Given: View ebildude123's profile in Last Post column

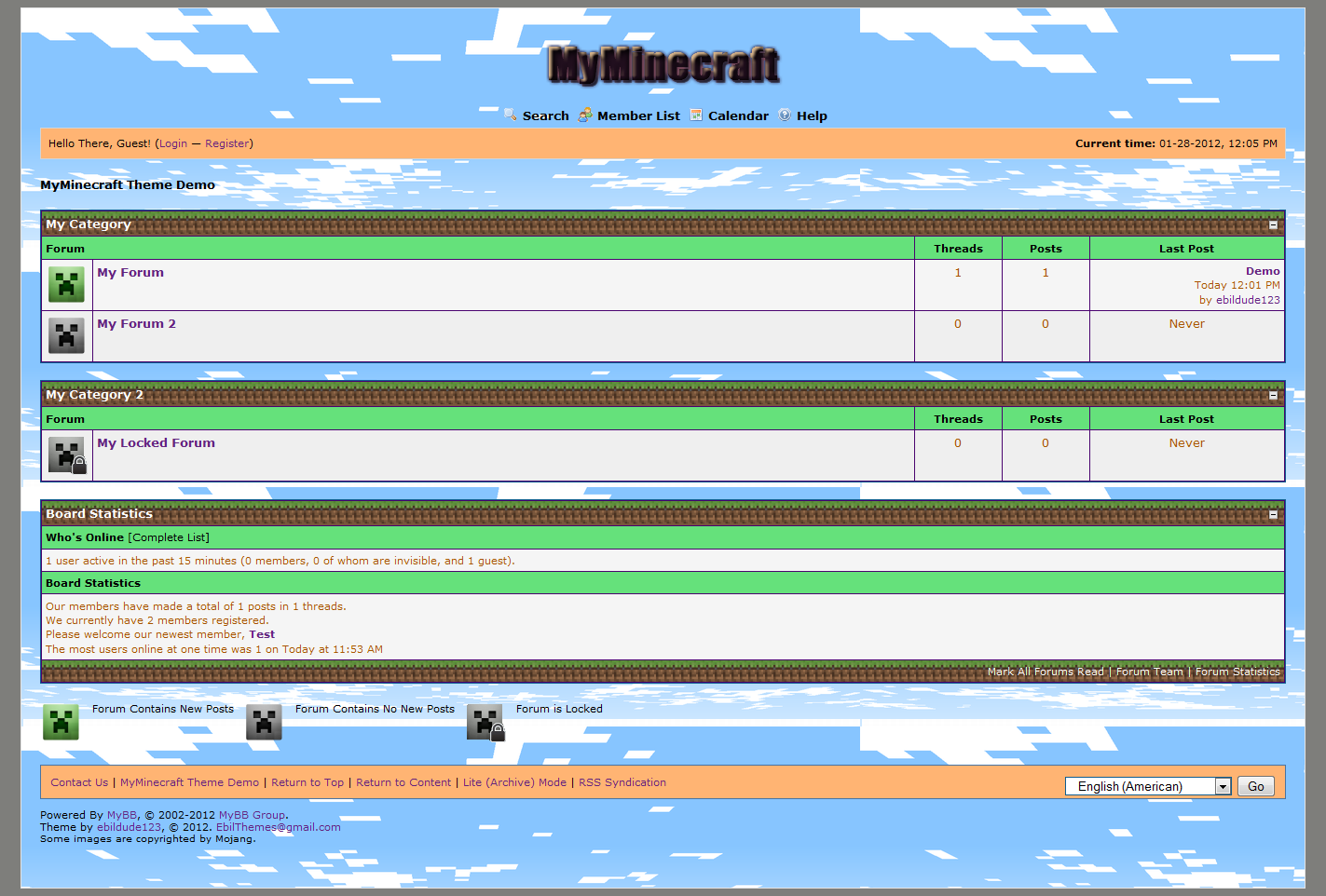Looking at the screenshot, I should 1248,300.
